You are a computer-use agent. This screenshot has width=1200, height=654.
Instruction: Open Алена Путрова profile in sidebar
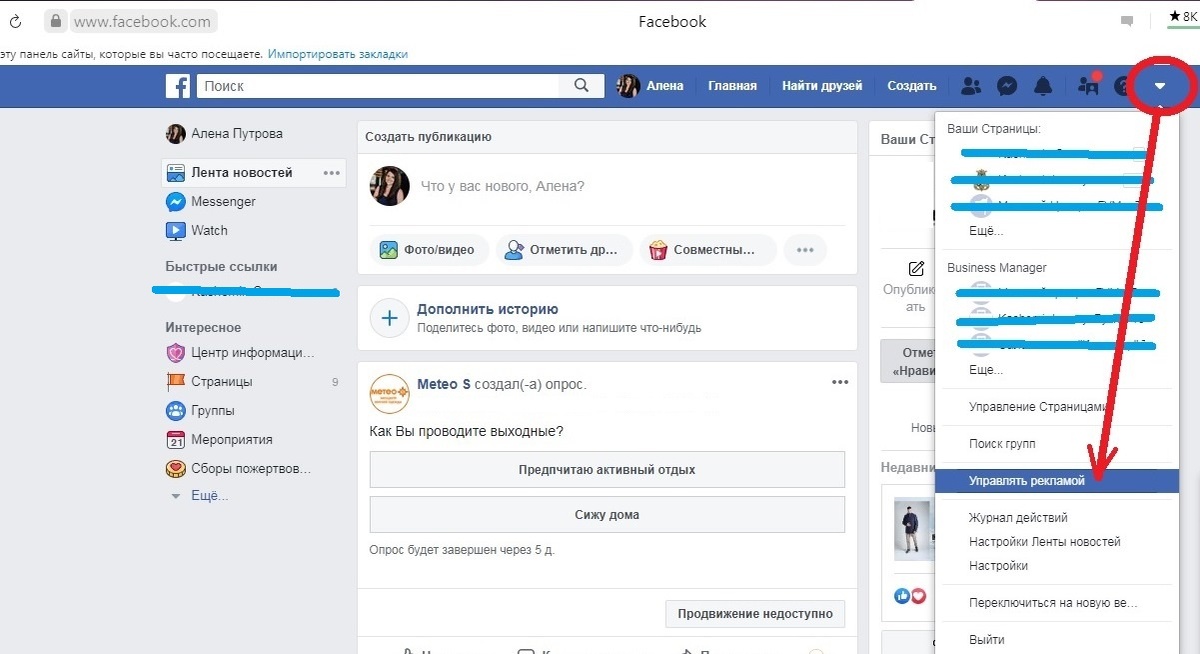coord(224,134)
